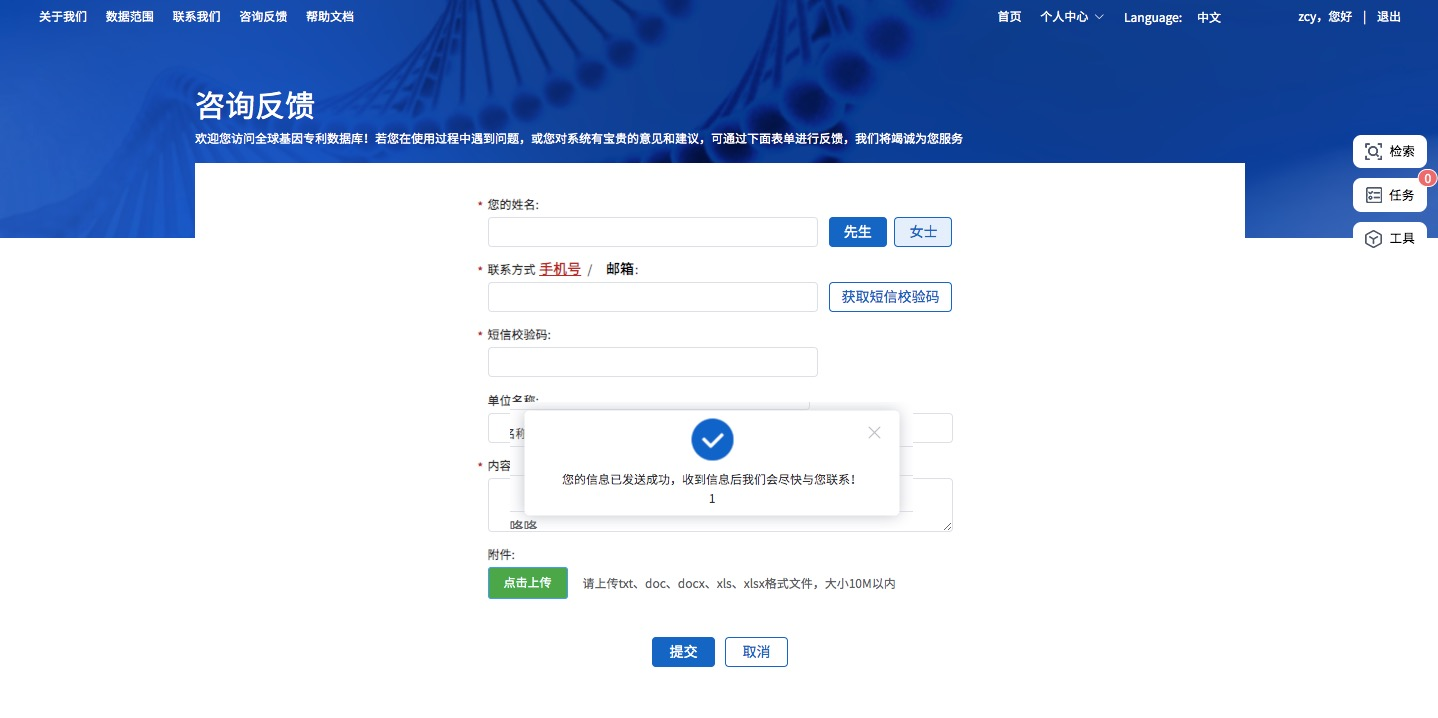Click the blue checkmark success icon

(712, 439)
